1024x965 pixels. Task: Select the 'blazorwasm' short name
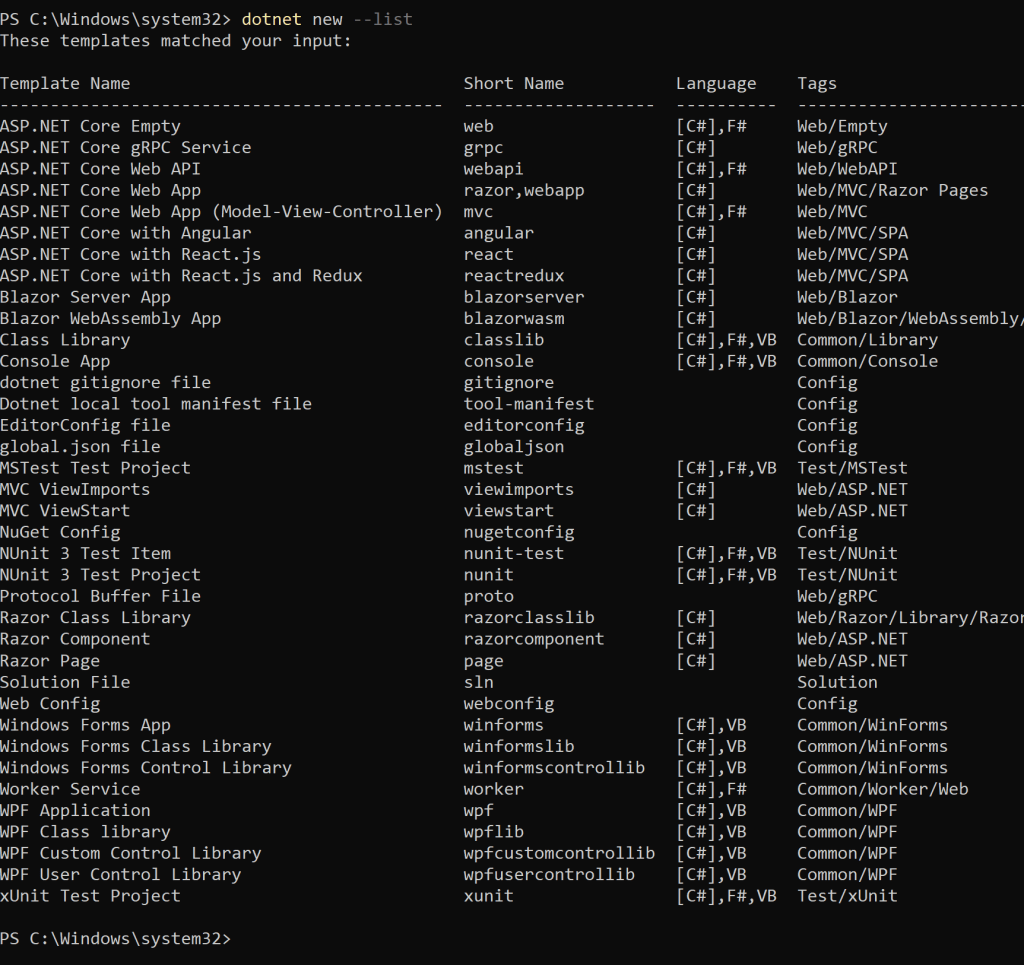click(x=513, y=319)
